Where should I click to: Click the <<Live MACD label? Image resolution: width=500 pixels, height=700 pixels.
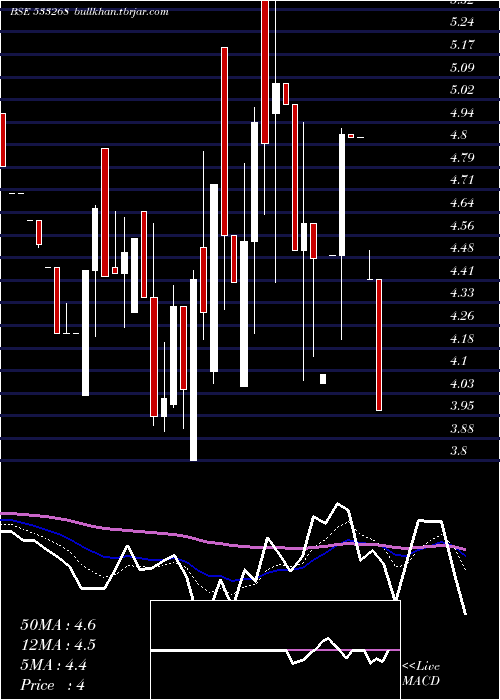pyautogui.click(x=421, y=674)
